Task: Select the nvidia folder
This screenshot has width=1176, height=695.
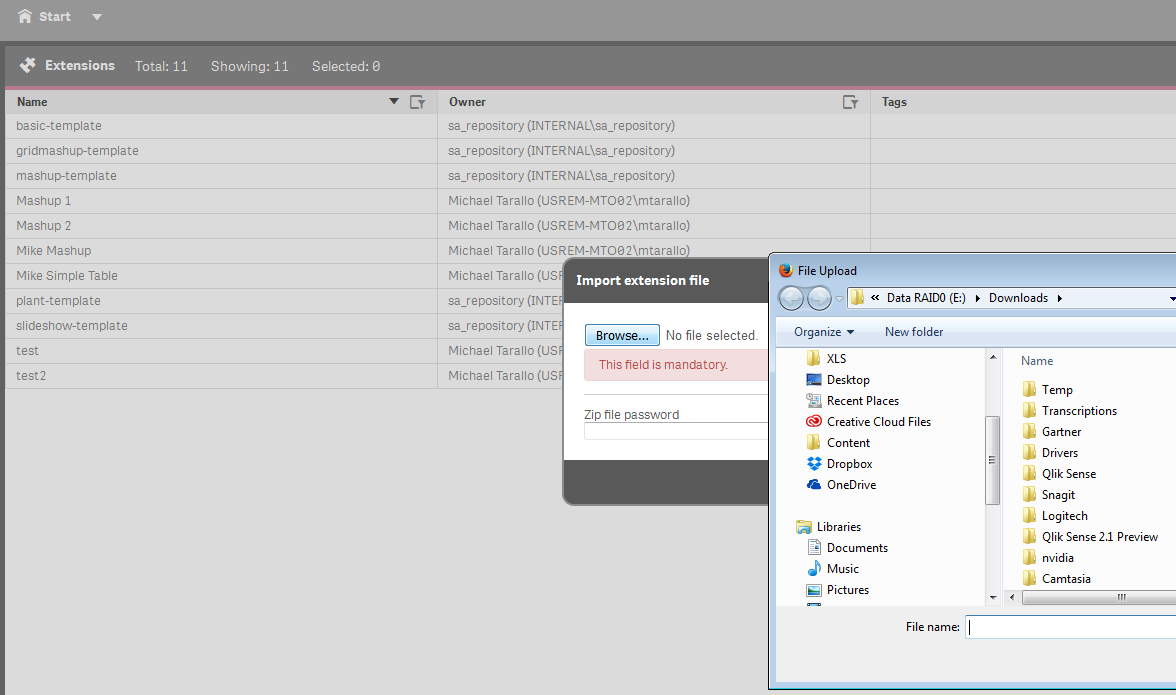Action: (x=1048, y=557)
